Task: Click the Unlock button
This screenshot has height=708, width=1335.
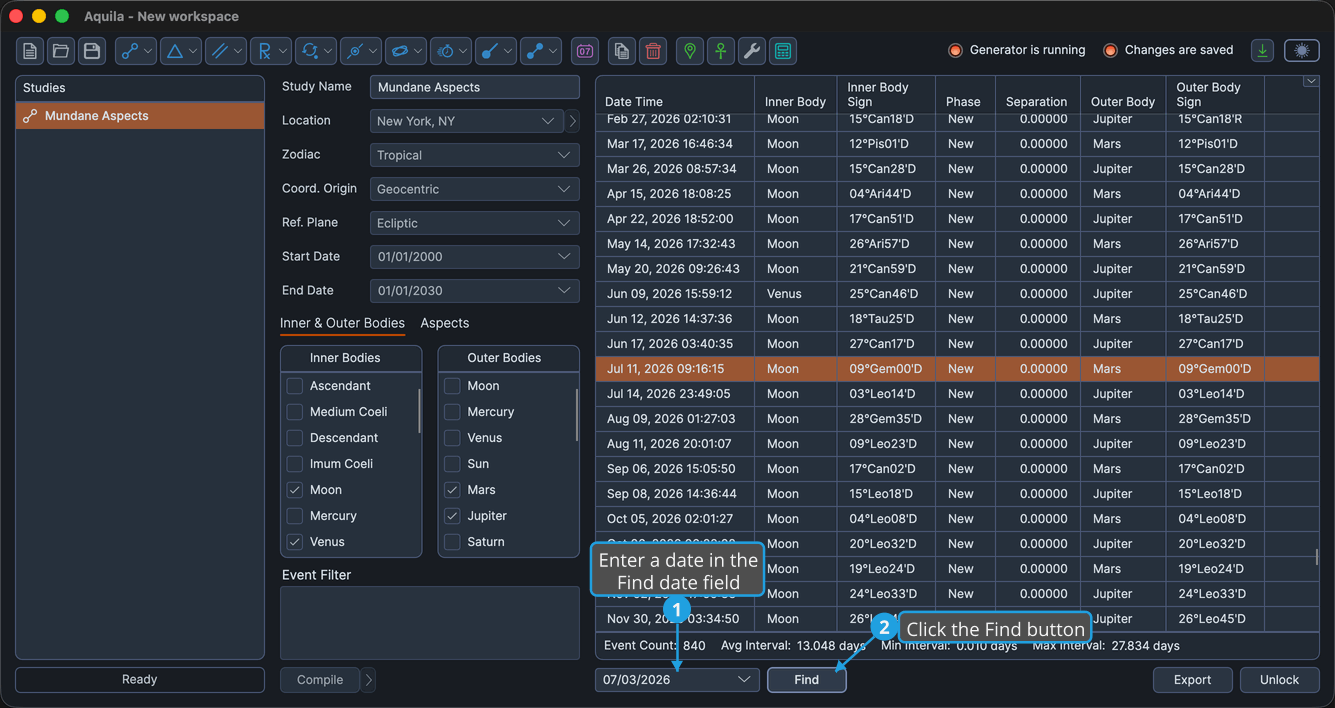Action: [x=1279, y=680]
